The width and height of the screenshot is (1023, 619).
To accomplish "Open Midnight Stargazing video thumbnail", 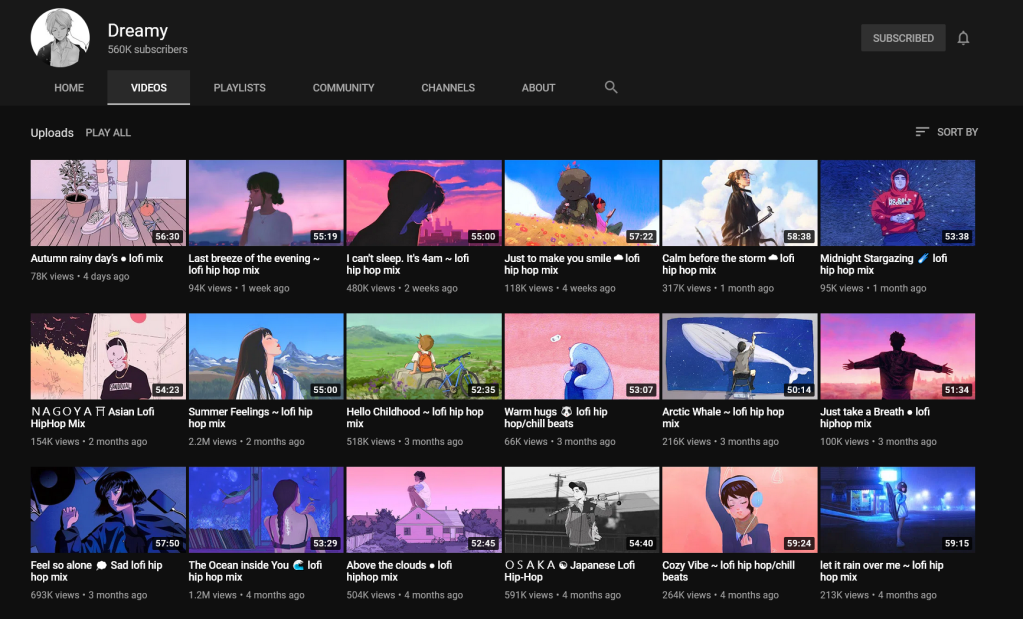I will [x=897, y=203].
